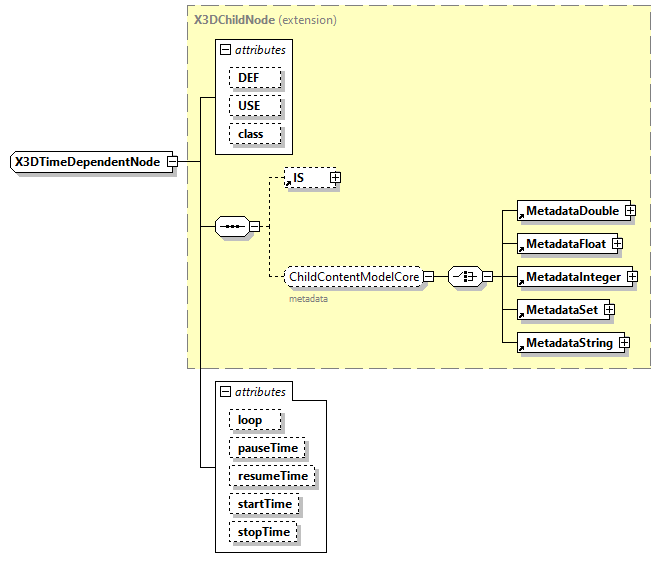The width and height of the screenshot is (661, 572).
Task: Open the X3DChildNode extension type label
Action: (x=236, y=19)
